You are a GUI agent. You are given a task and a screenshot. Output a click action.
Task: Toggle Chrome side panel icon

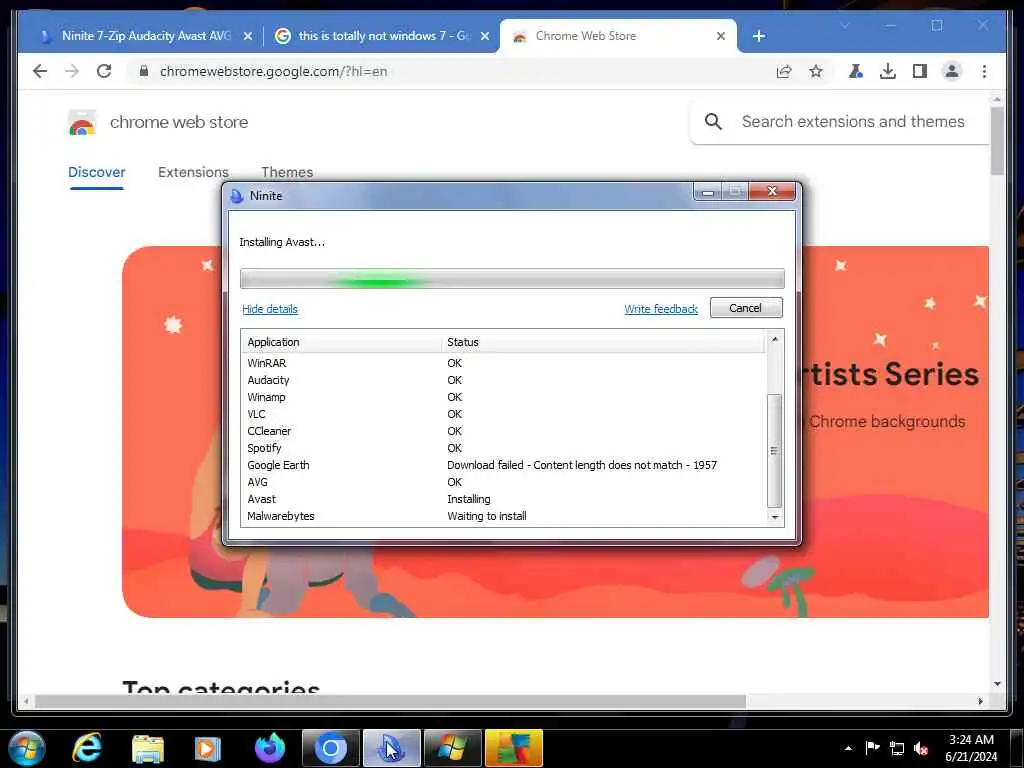click(920, 71)
